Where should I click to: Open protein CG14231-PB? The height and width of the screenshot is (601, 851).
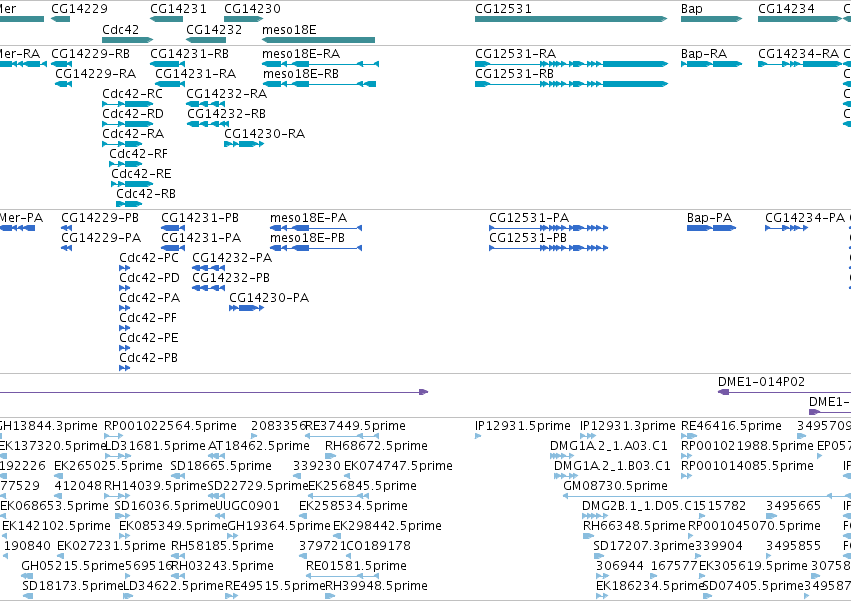(x=200, y=218)
